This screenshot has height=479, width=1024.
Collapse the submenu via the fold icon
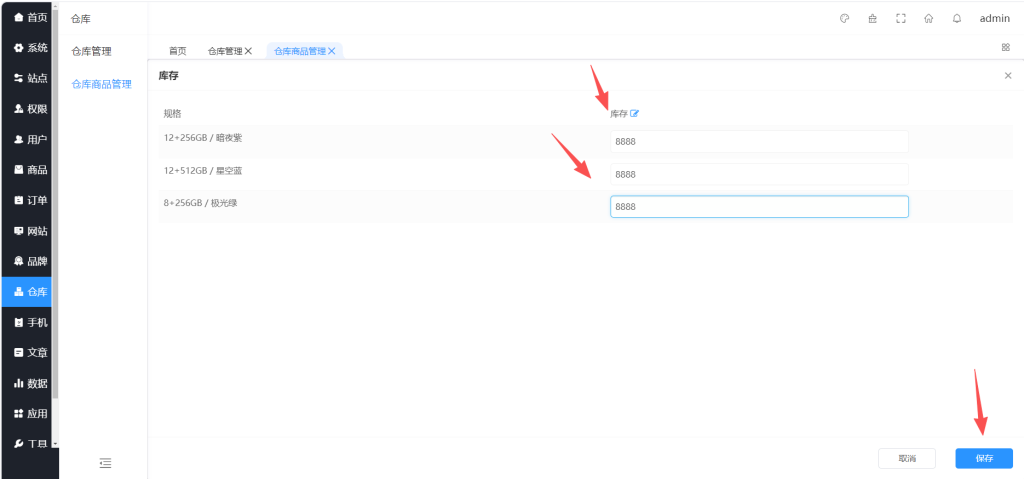tap(105, 462)
